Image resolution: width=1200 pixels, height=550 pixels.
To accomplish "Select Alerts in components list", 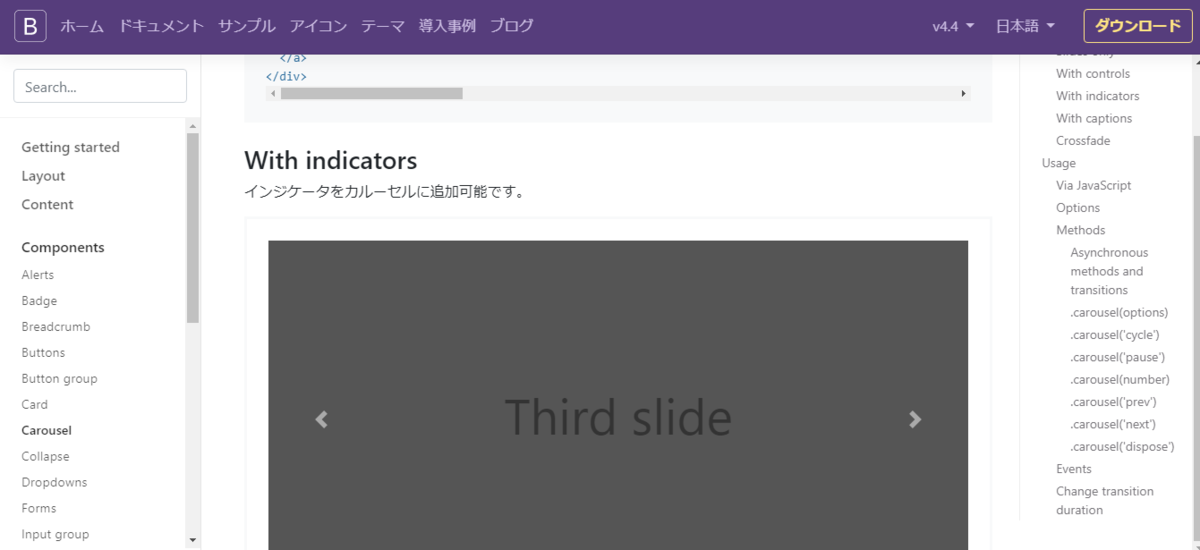I will [38, 275].
